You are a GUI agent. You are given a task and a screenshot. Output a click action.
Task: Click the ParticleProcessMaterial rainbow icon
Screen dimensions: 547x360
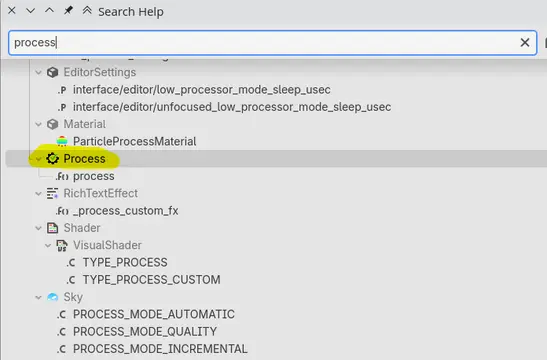coord(62,141)
